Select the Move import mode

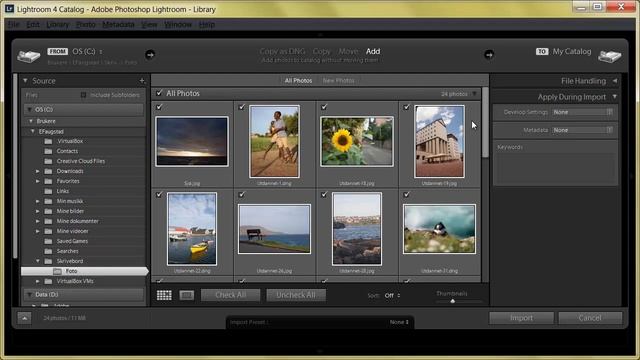coord(348,51)
